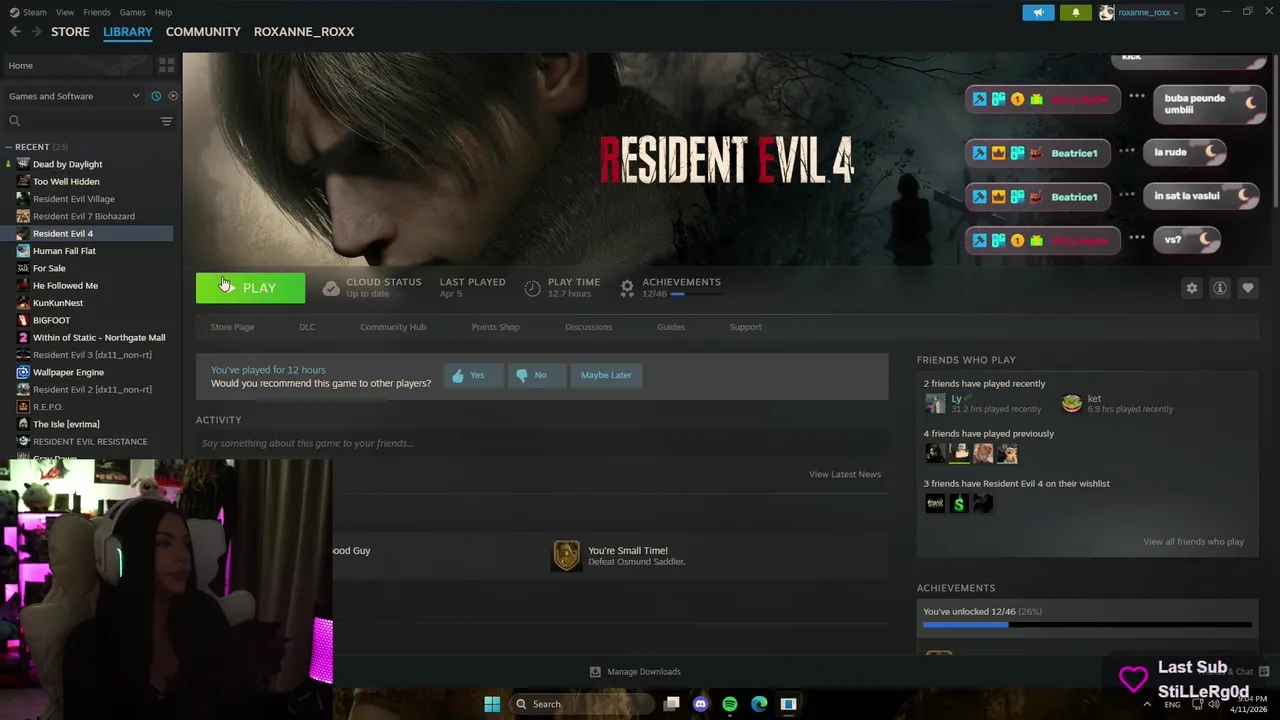The image size is (1280, 720).
Task: Open friend ket's avatar
Action: [x=1072, y=403]
